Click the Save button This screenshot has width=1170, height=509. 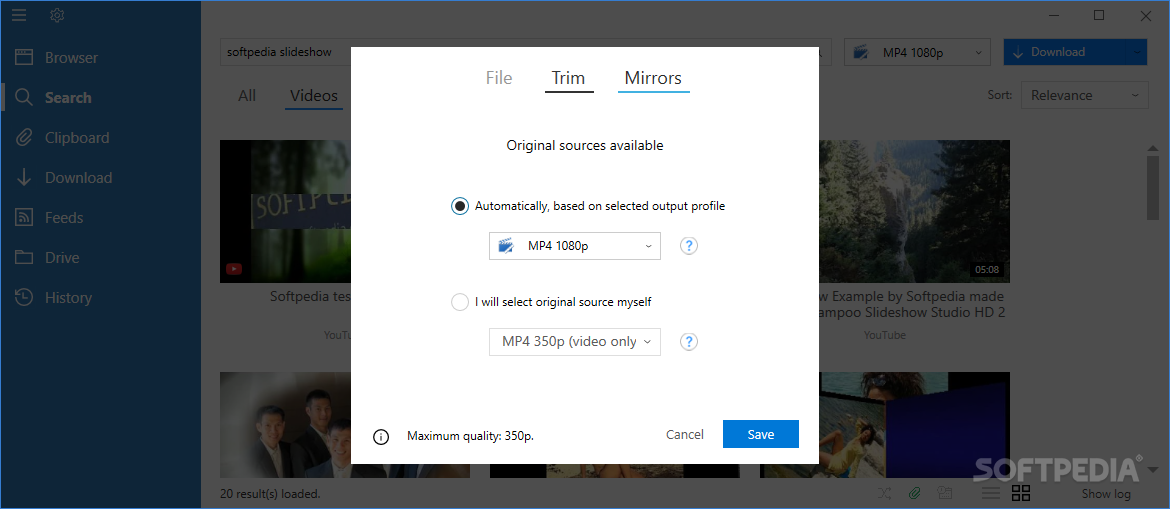click(760, 434)
